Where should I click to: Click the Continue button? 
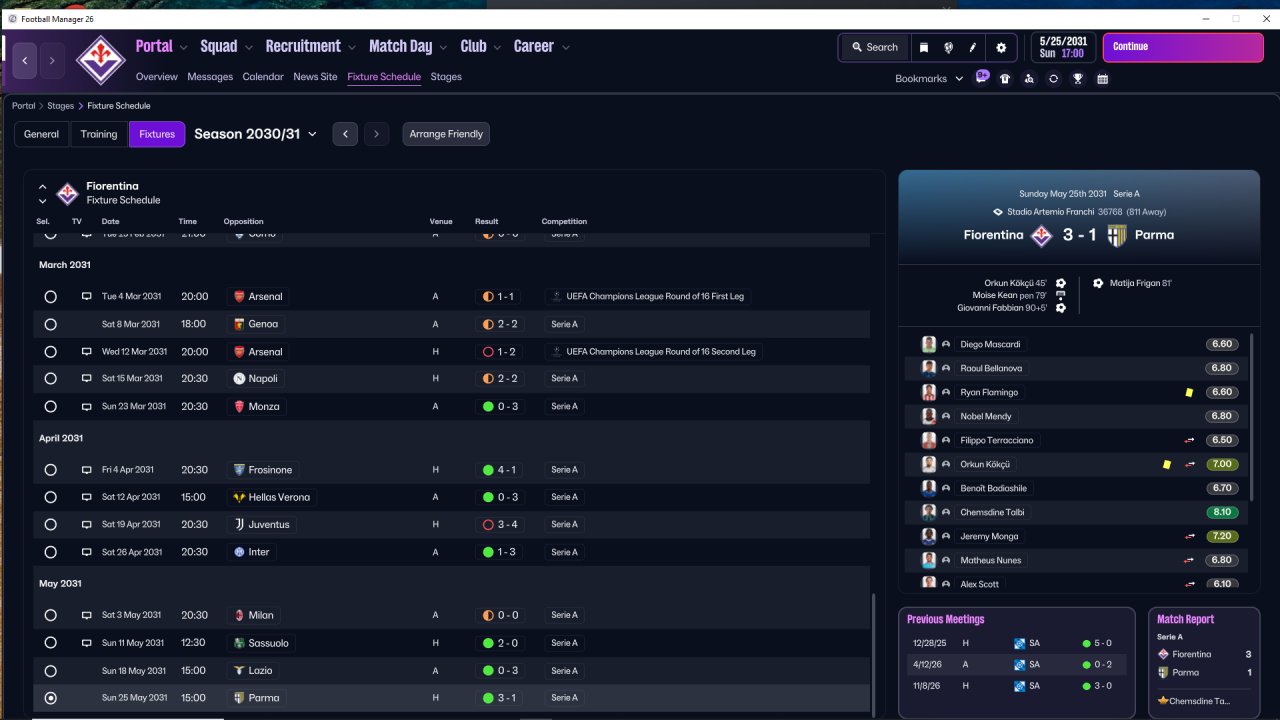click(x=1182, y=47)
